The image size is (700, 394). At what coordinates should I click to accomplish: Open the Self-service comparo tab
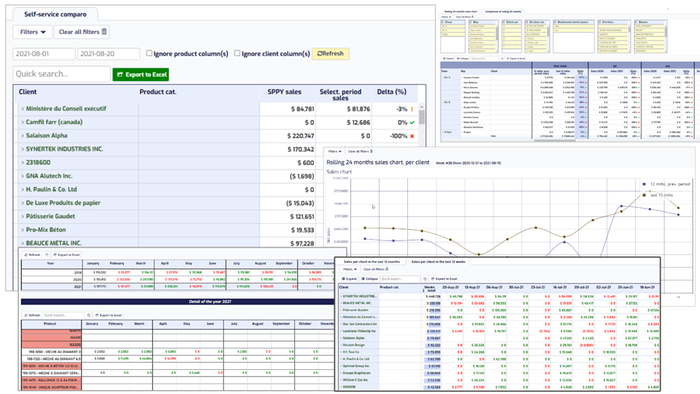55,14
